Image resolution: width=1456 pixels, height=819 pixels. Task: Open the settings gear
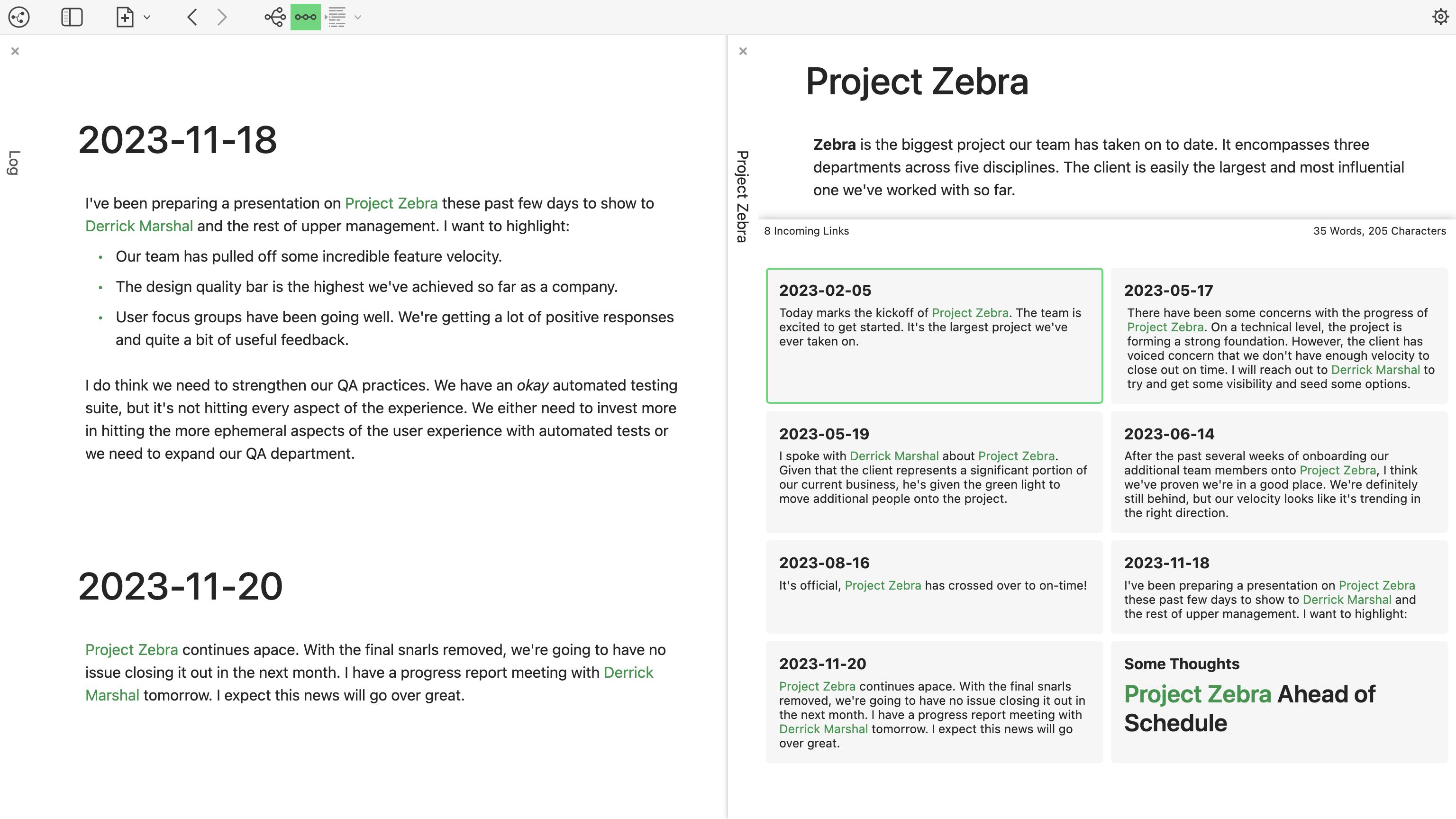pyautogui.click(x=1439, y=18)
